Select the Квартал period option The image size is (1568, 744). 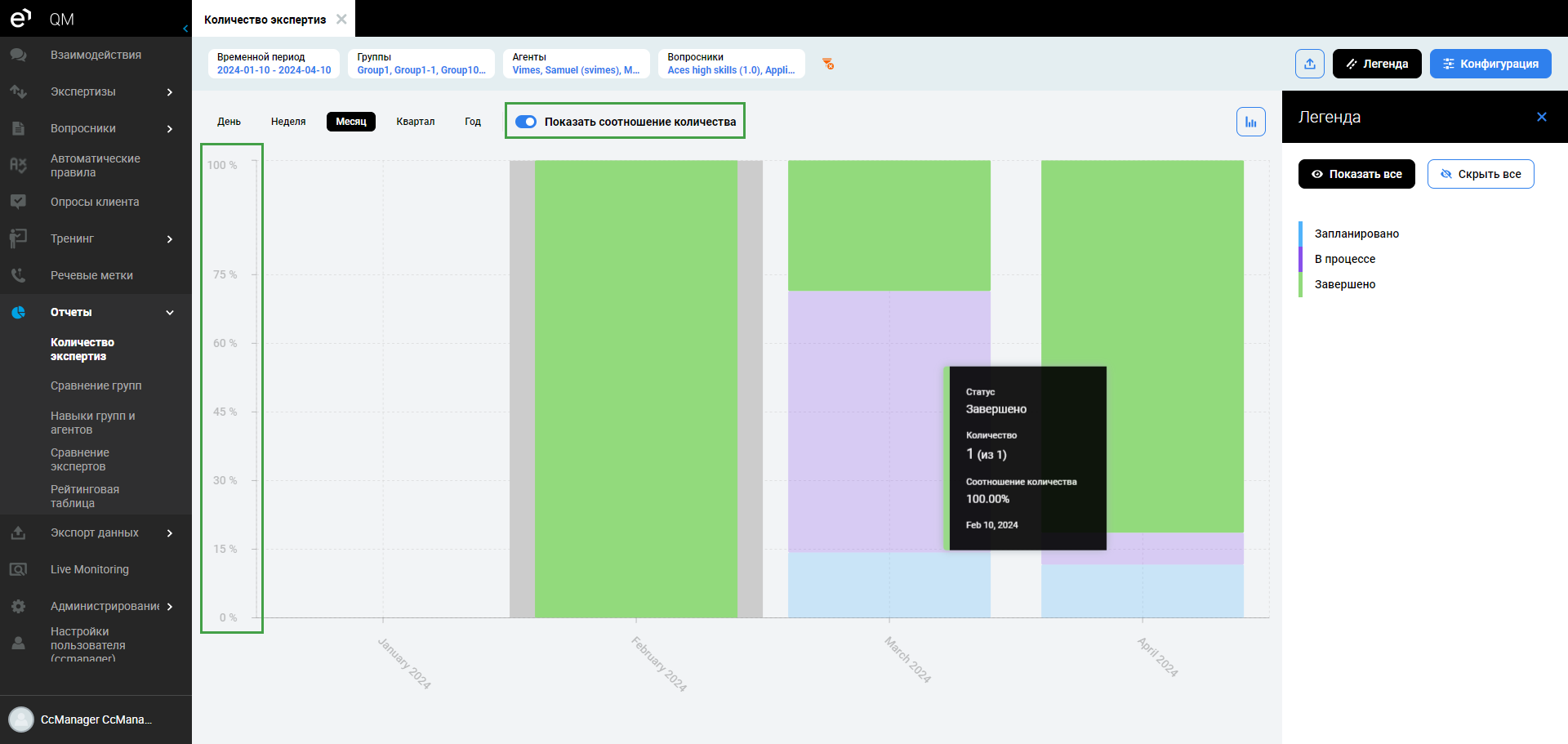tap(416, 122)
